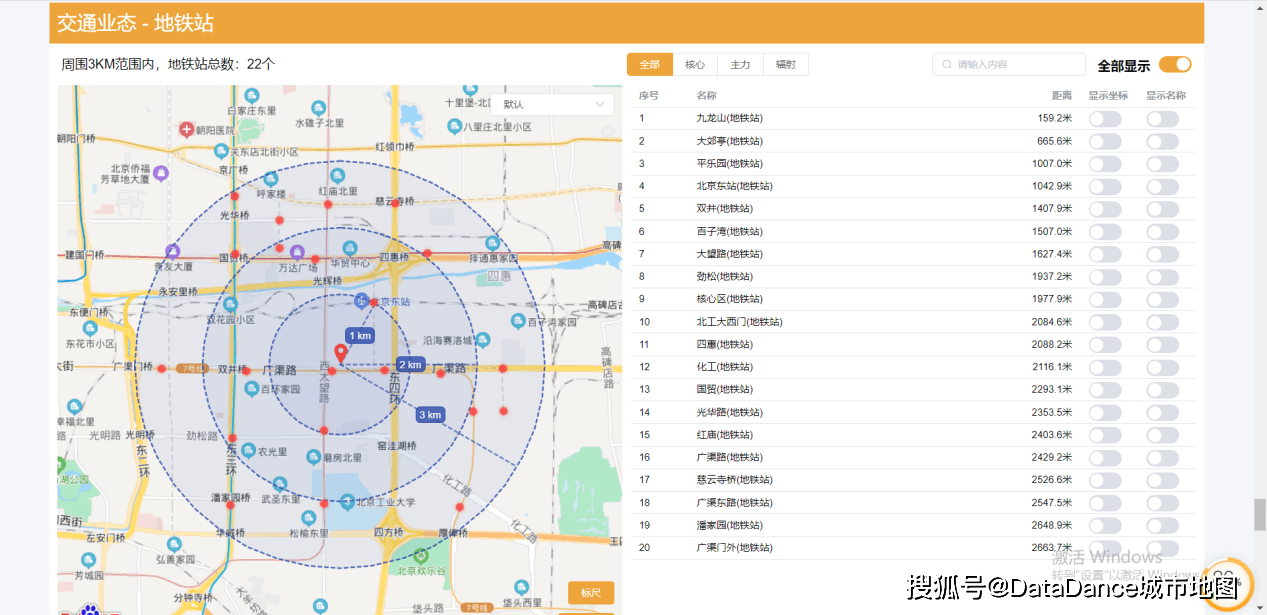Click the green 北京欢乐谷 park icon
Image resolution: width=1267 pixels, height=615 pixels.
point(421,555)
